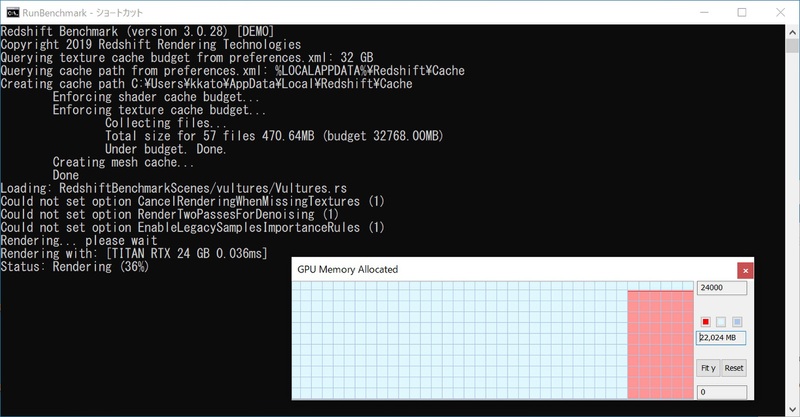This screenshot has width=800, height=417.
Task: Click the 'Total size for 57 files 470.64MB' line
Action: point(210,136)
